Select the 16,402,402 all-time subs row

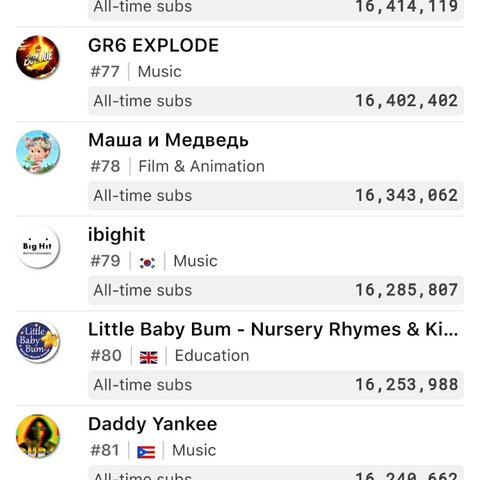[x=276, y=101]
